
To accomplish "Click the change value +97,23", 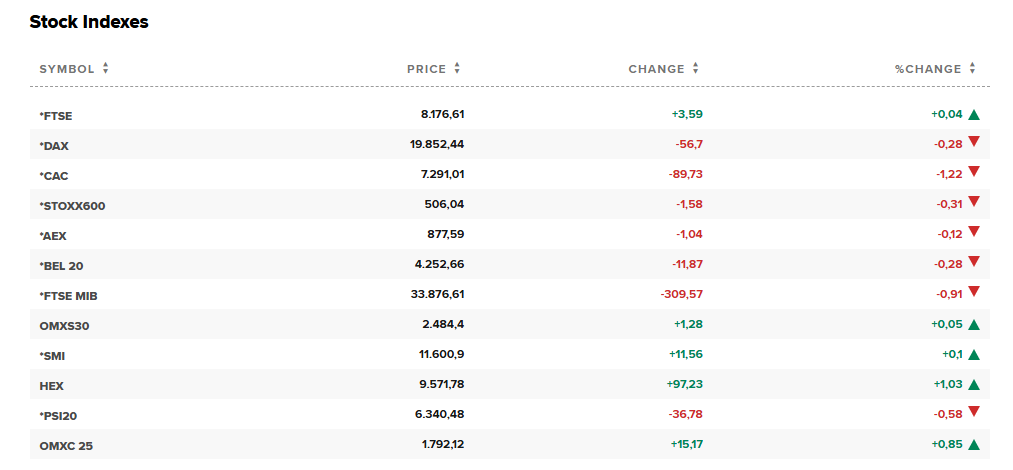I will click(x=685, y=385).
